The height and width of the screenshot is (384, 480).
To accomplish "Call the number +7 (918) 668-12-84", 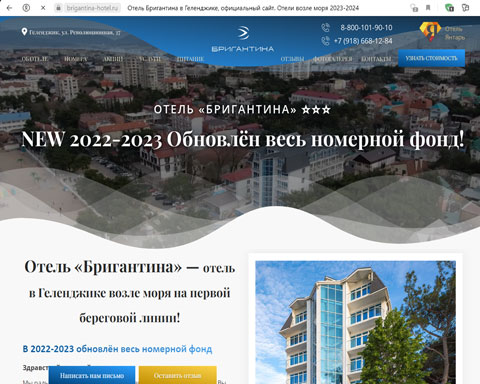I will coord(363,41).
